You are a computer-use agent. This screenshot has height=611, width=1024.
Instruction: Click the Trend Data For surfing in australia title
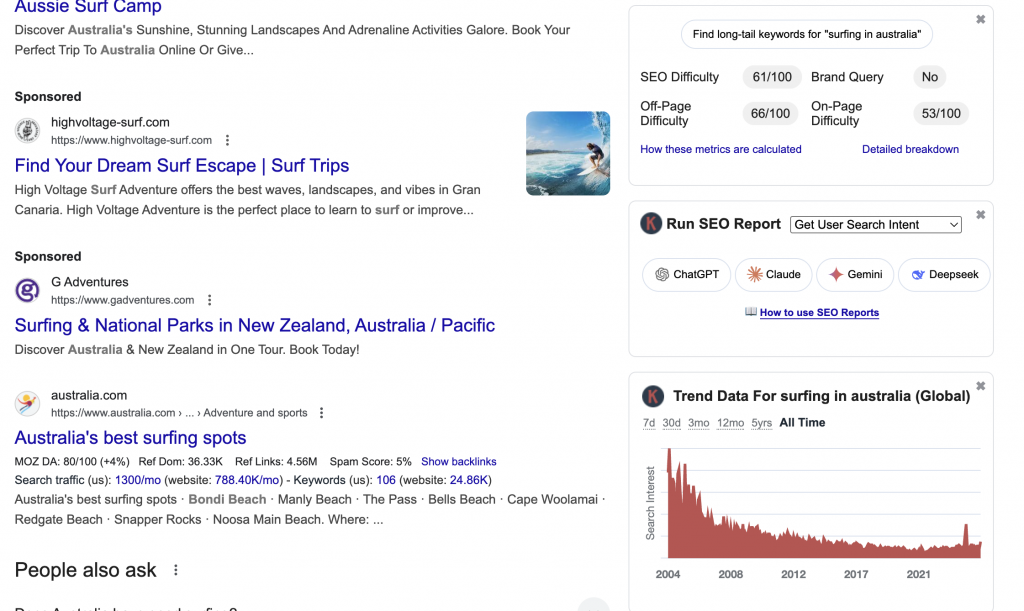click(822, 396)
